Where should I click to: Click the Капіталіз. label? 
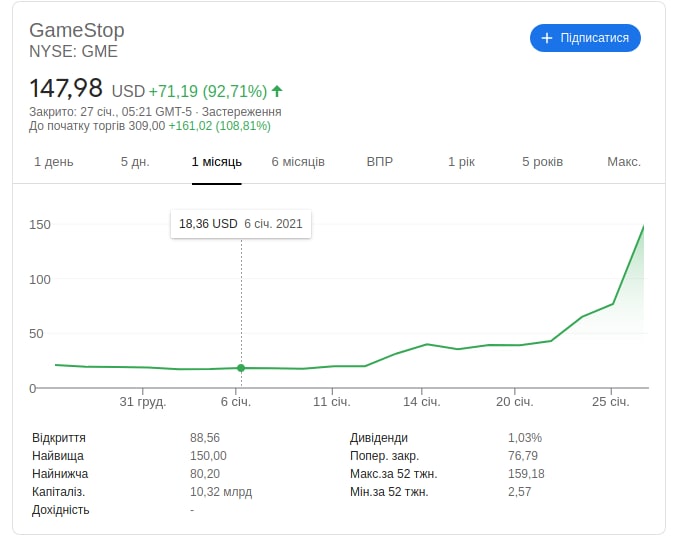(58, 492)
